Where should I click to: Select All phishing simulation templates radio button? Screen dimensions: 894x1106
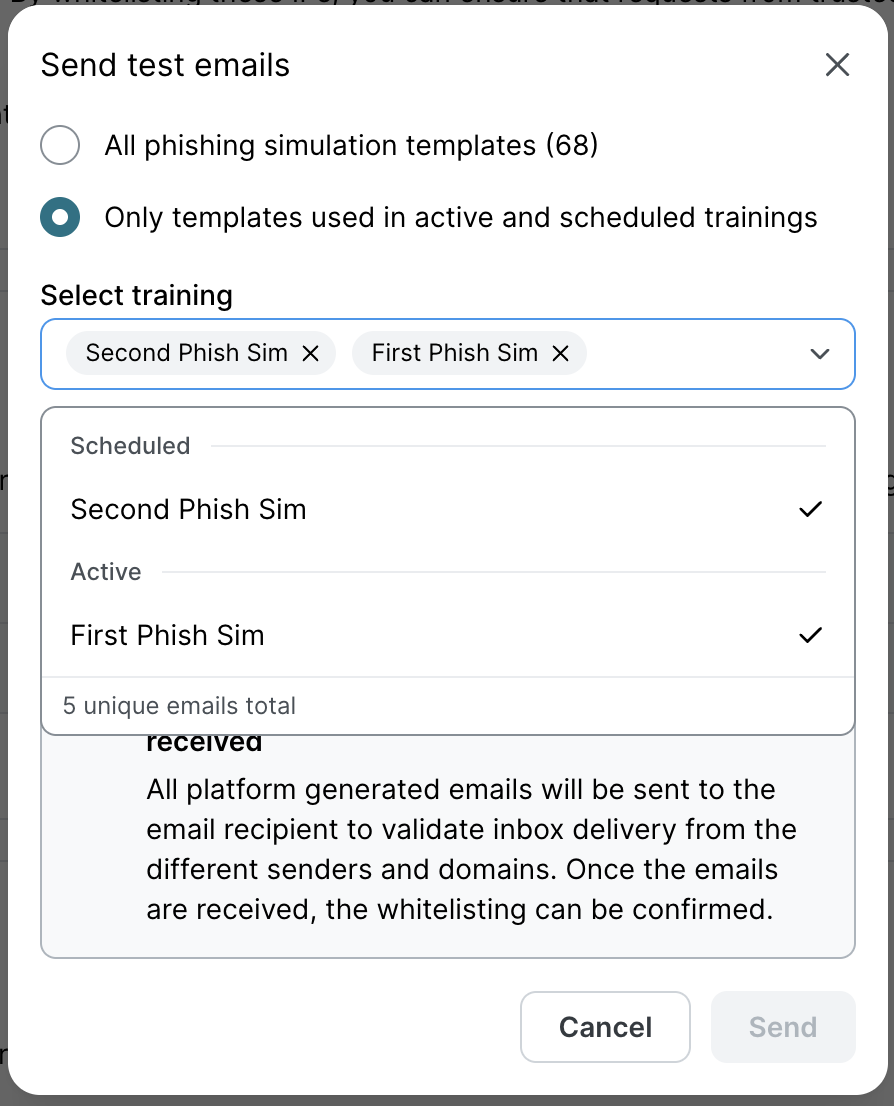pyautogui.click(x=60, y=146)
